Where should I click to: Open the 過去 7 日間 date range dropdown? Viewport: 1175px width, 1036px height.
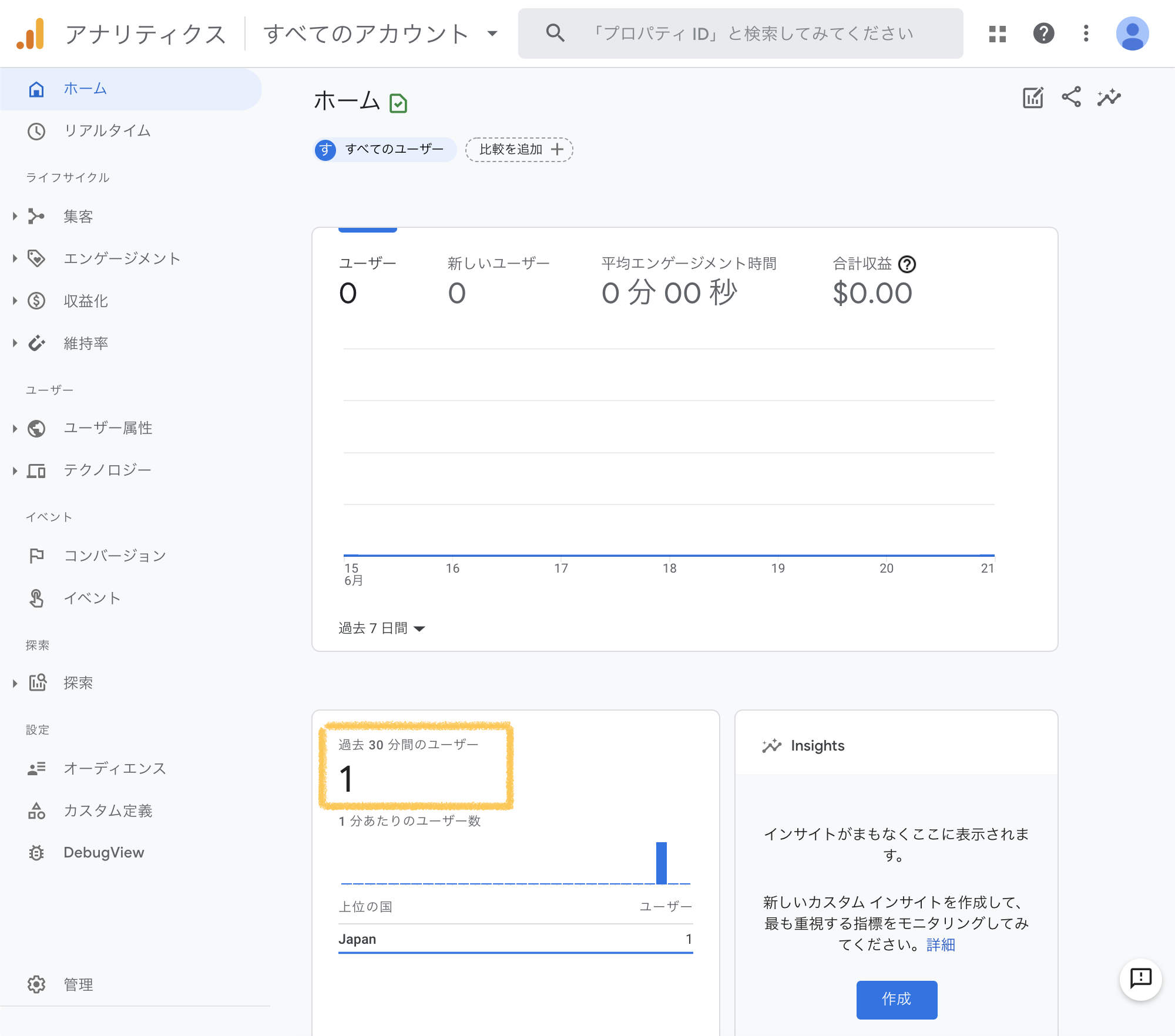click(382, 628)
